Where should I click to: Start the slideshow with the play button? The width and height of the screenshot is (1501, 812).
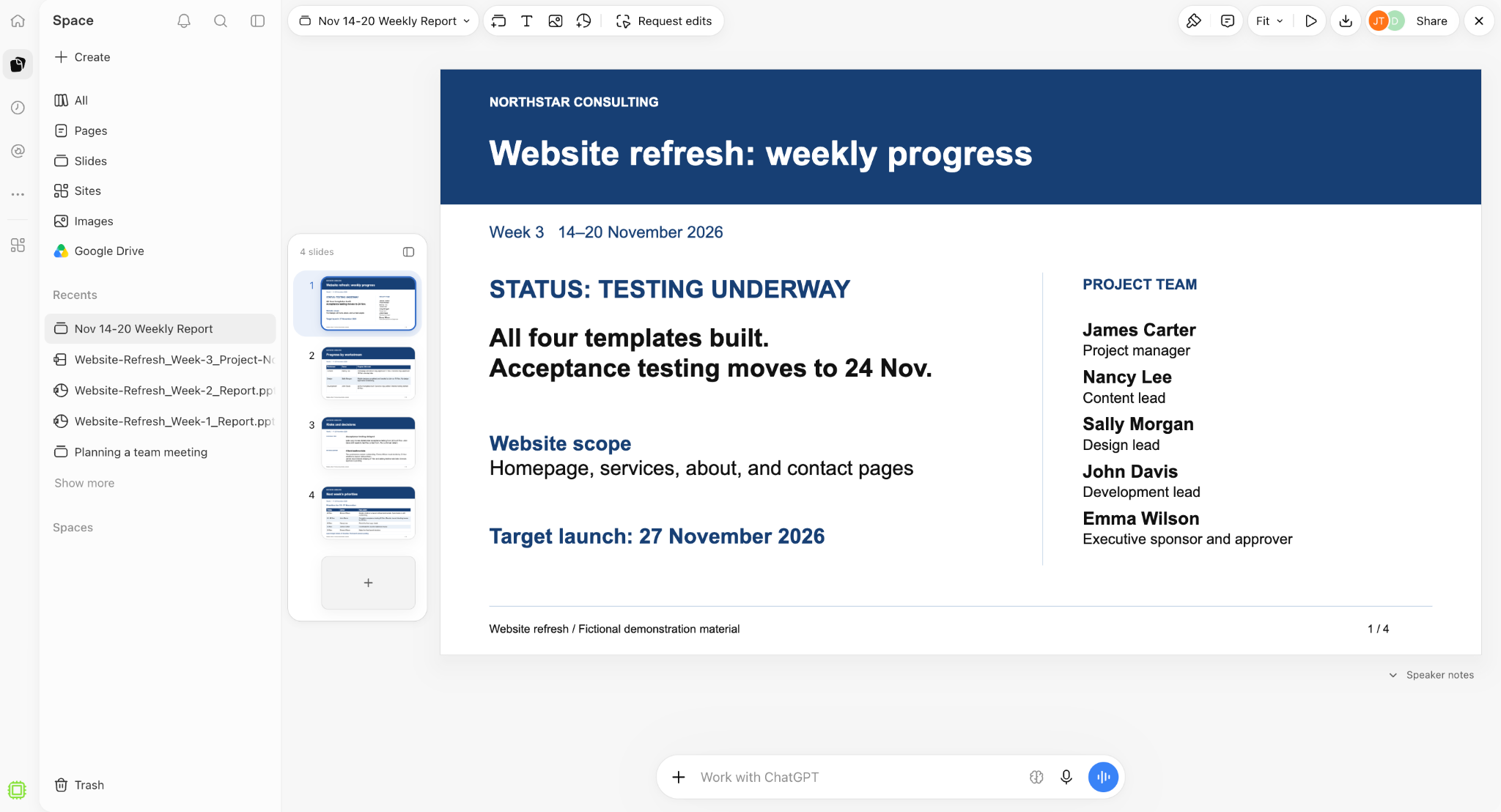(x=1311, y=21)
